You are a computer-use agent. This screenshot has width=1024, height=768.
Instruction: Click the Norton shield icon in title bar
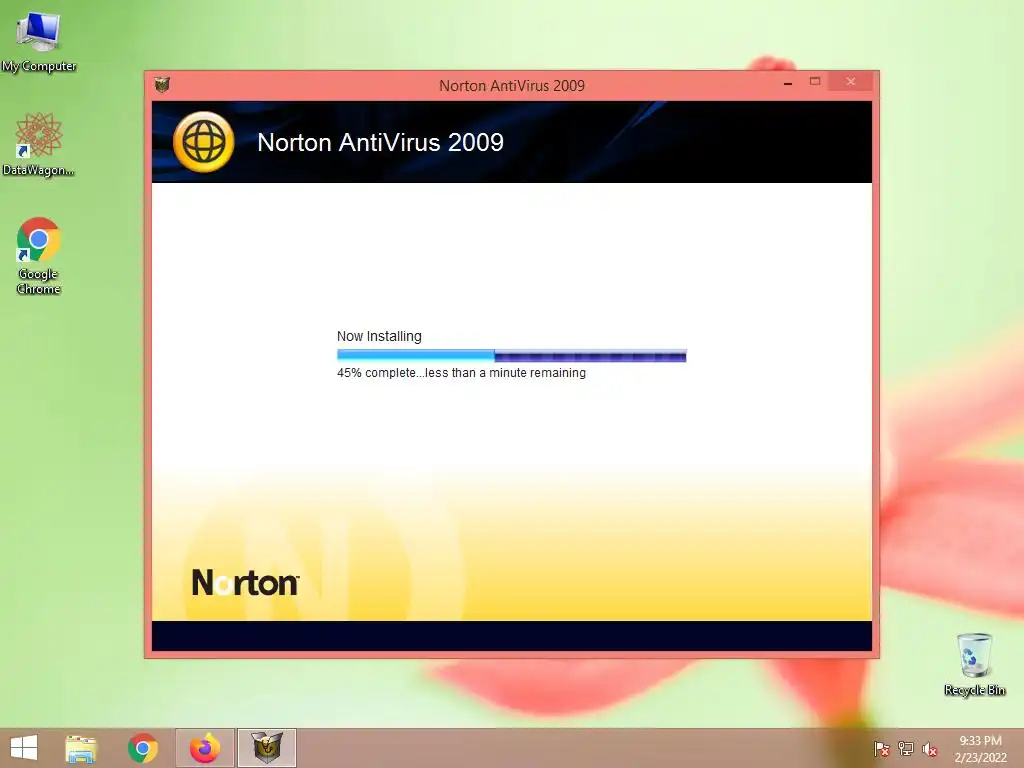tap(162, 84)
